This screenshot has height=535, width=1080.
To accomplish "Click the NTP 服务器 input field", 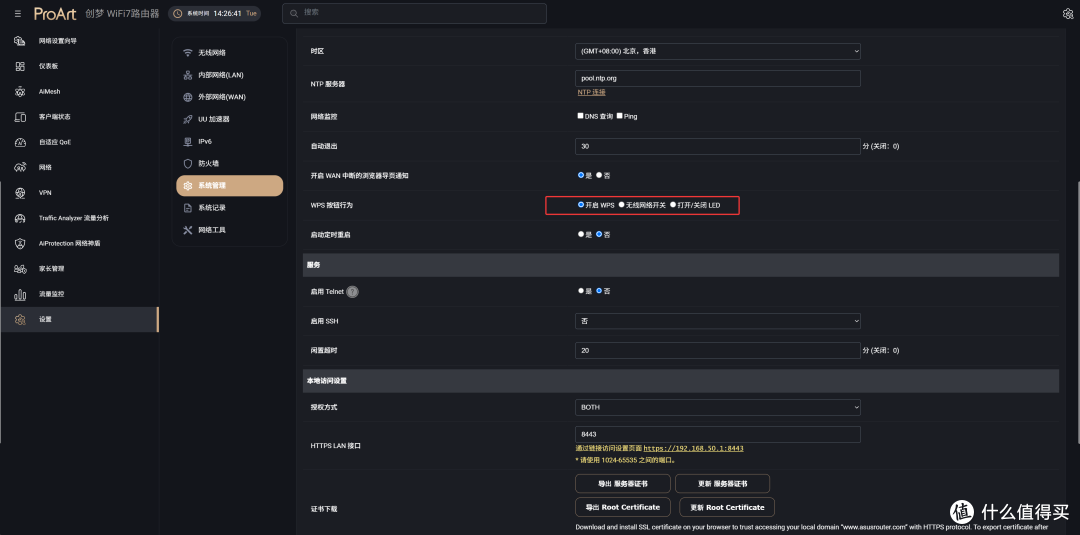I will [x=718, y=78].
